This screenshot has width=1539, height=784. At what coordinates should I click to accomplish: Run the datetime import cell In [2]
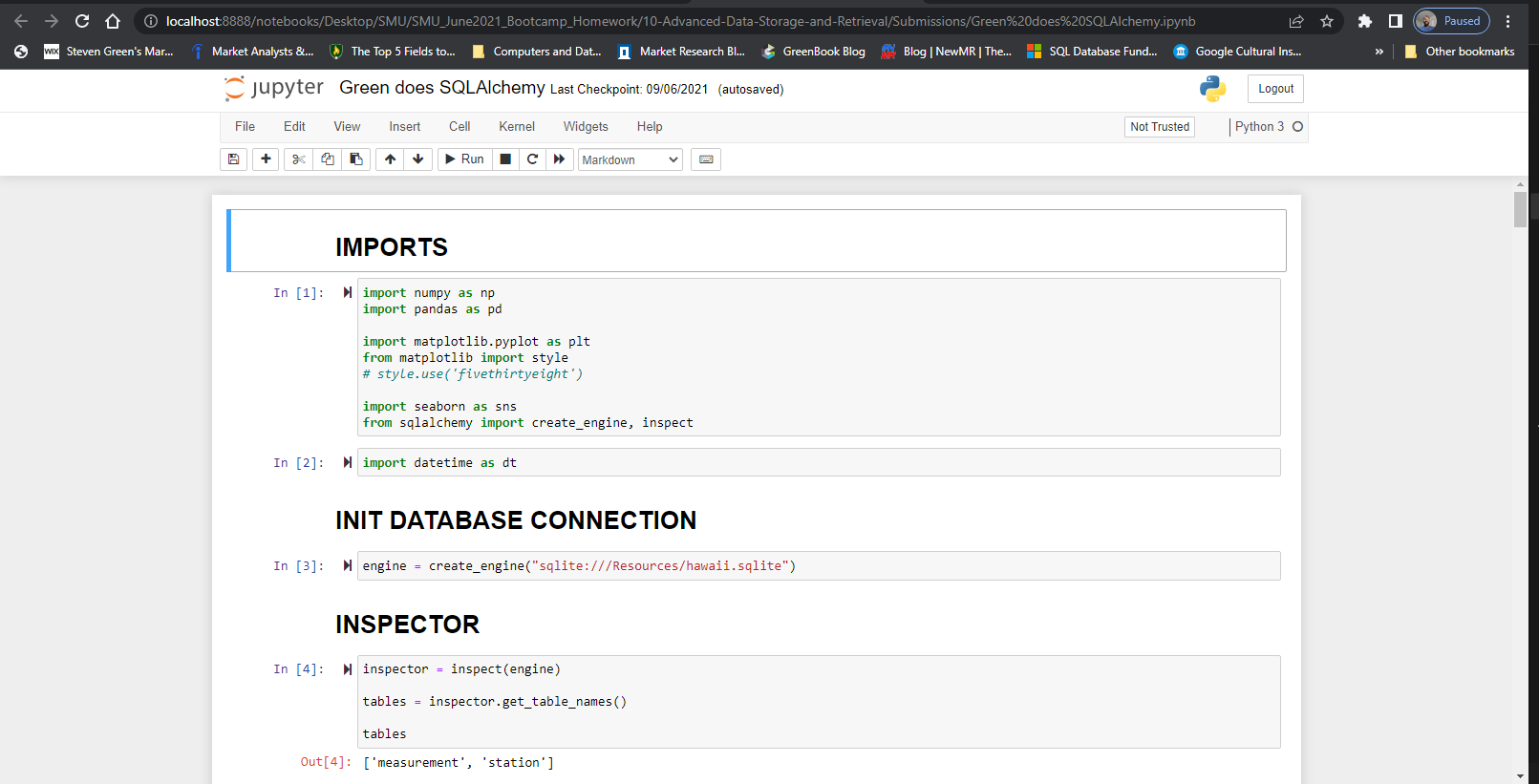(x=348, y=463)
